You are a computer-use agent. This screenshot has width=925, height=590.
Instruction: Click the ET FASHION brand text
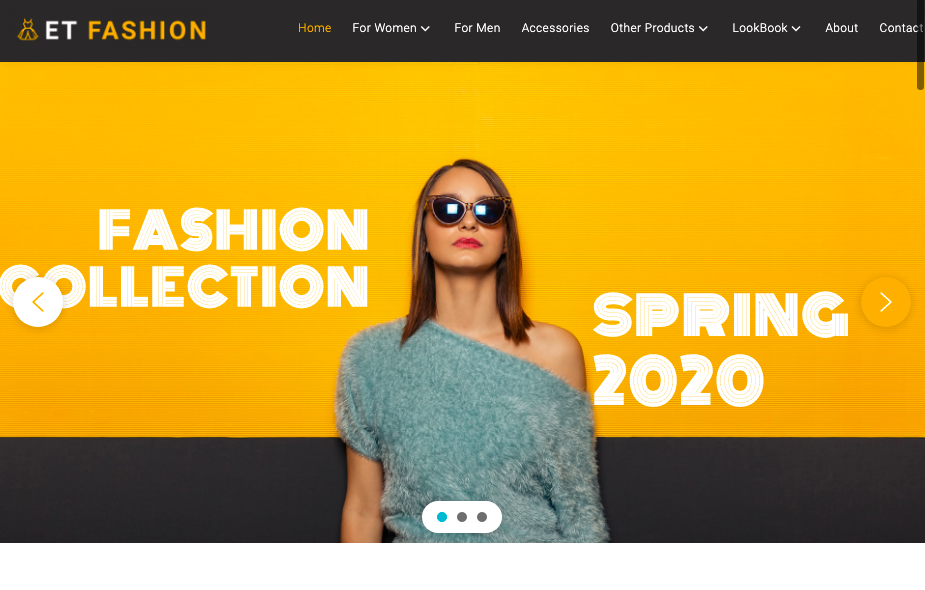[126, 30]
